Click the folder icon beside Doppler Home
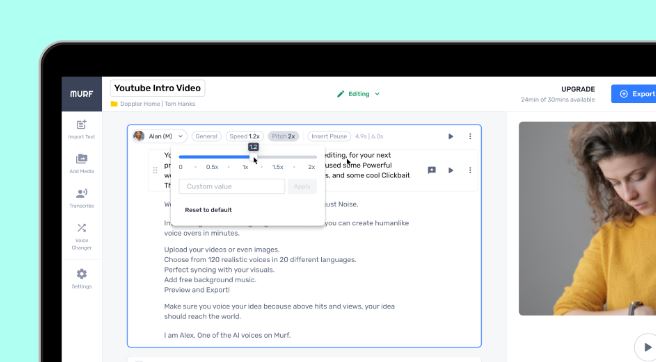The image size is (656, 362). 114,104
